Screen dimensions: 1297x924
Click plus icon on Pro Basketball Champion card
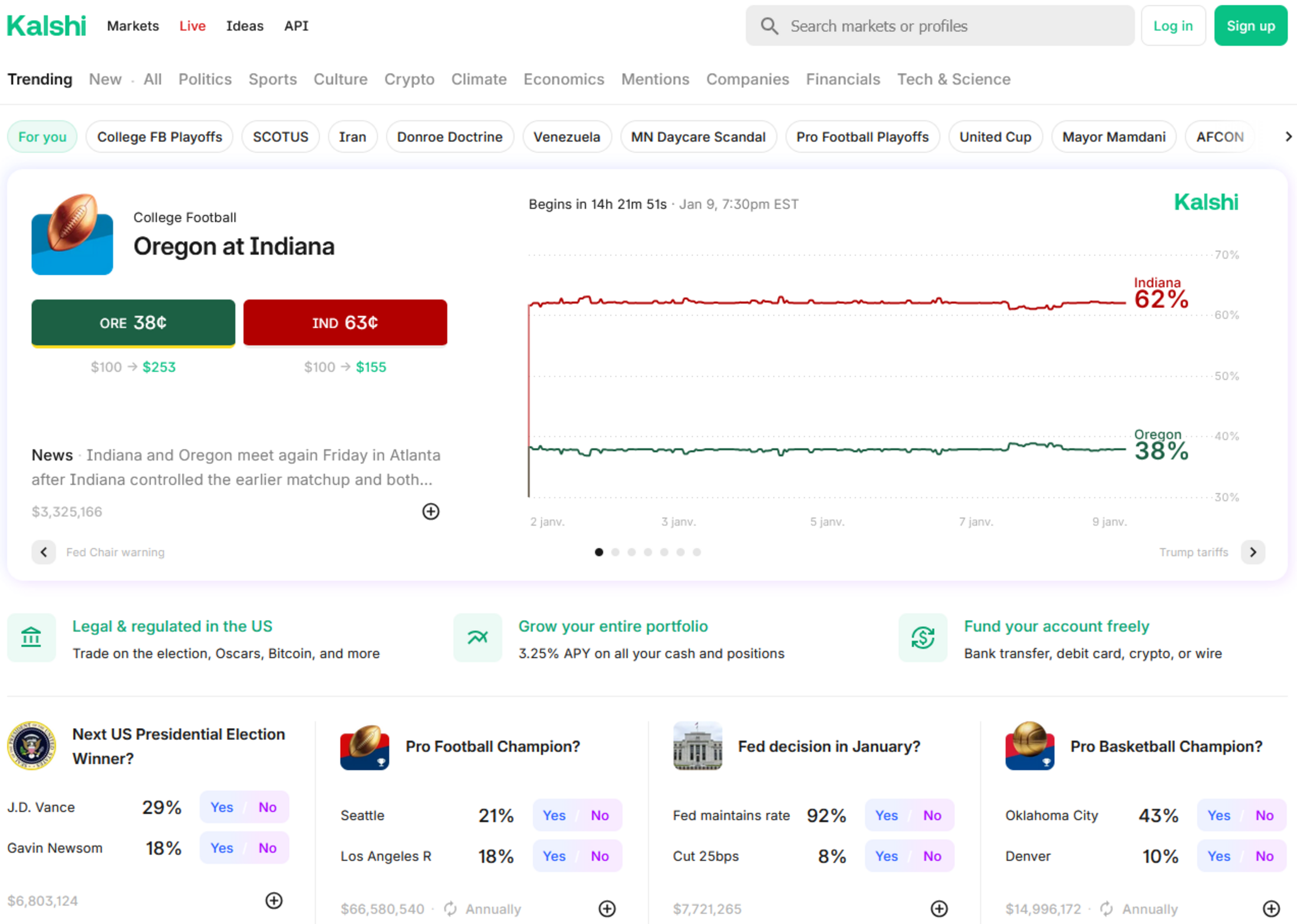pyautogui.click(x=1271, y=909)
